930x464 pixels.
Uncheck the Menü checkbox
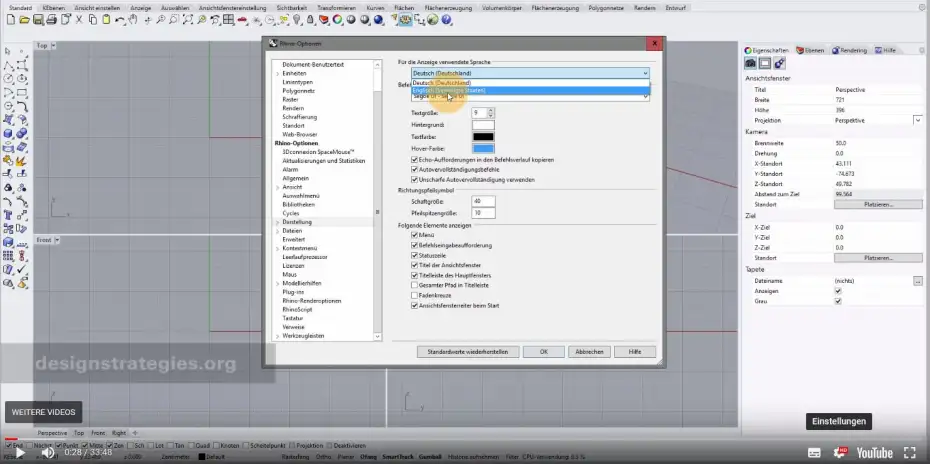[414, 236]
